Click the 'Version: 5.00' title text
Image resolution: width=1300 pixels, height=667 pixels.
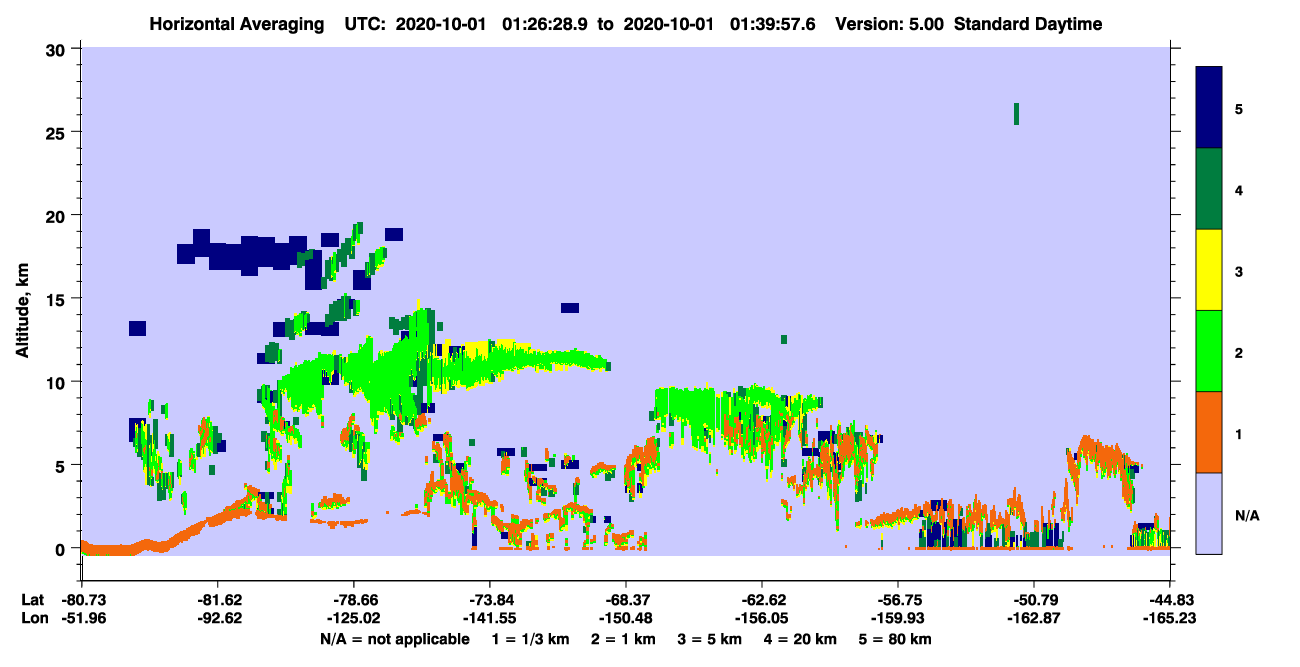[x=889, y=24]
